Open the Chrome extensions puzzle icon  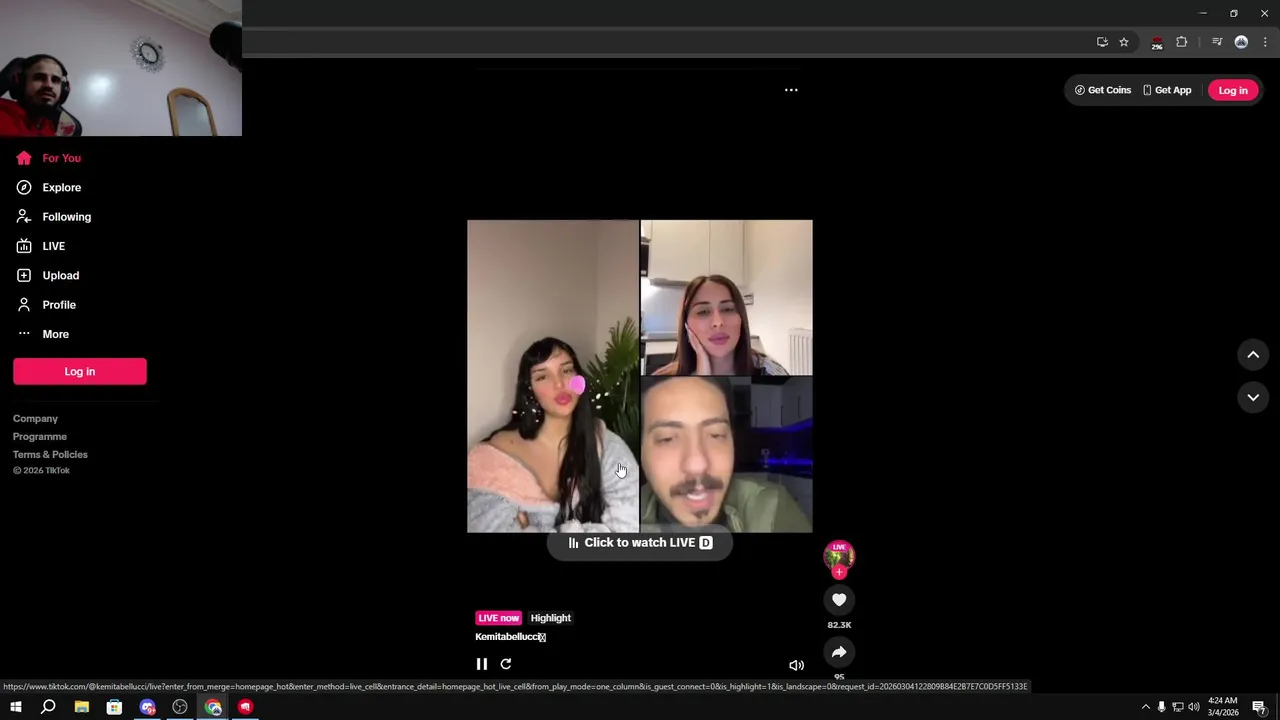1182,42
